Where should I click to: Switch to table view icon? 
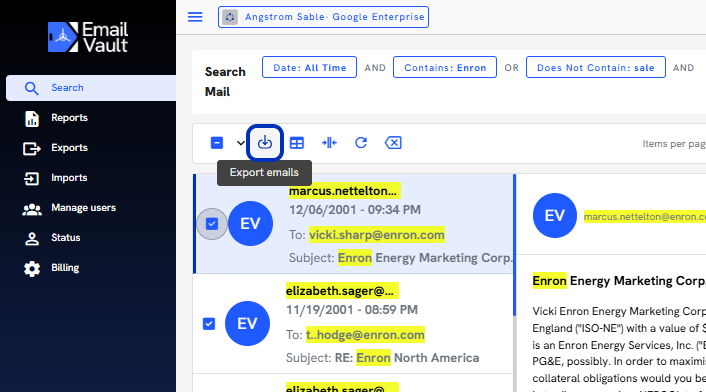[x=297, y=143]
